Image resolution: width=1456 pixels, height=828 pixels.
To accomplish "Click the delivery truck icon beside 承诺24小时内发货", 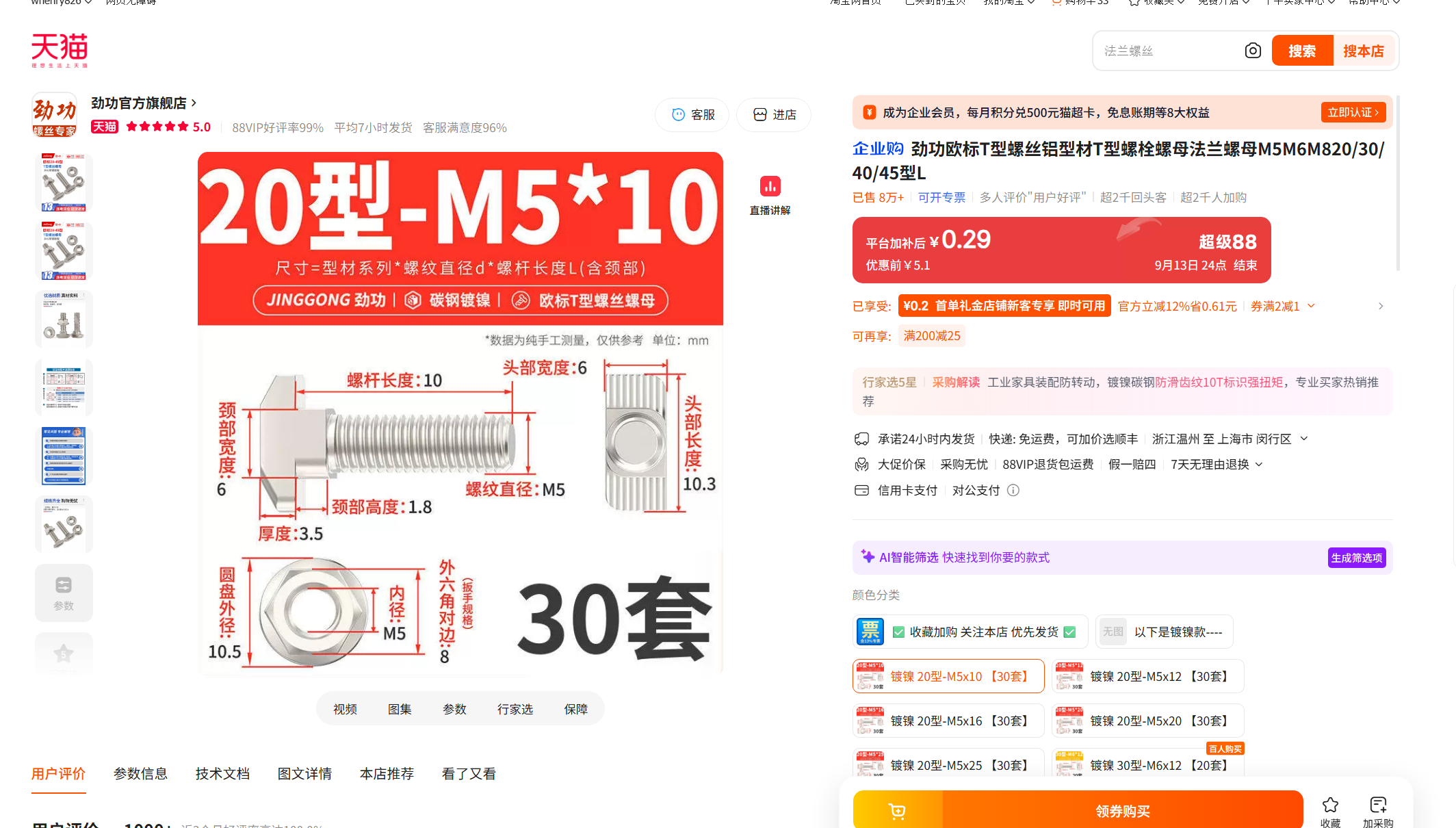I will click(x=862, y=439).
